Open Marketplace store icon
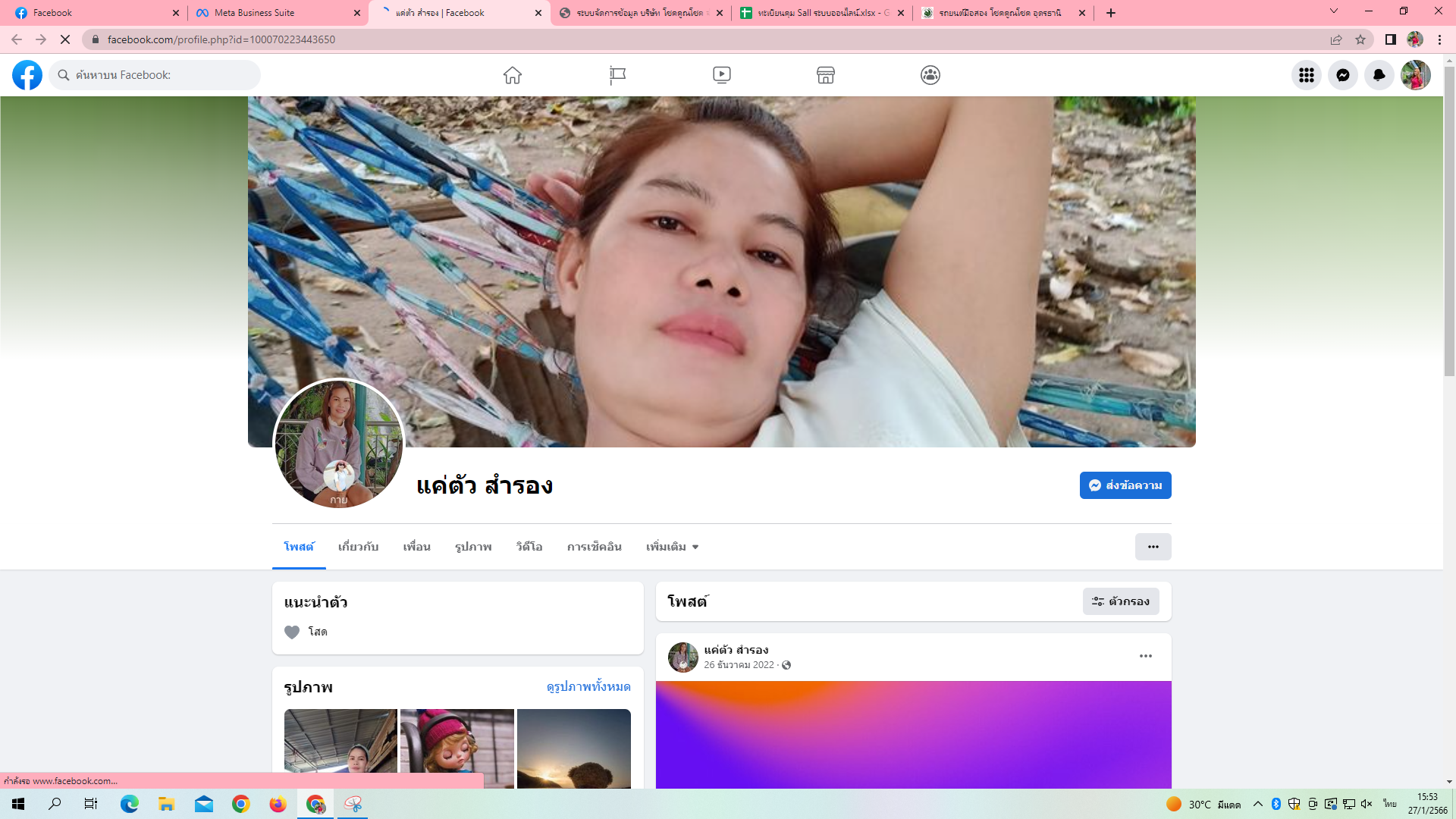 pyautogui.click(x=826, y=75)
